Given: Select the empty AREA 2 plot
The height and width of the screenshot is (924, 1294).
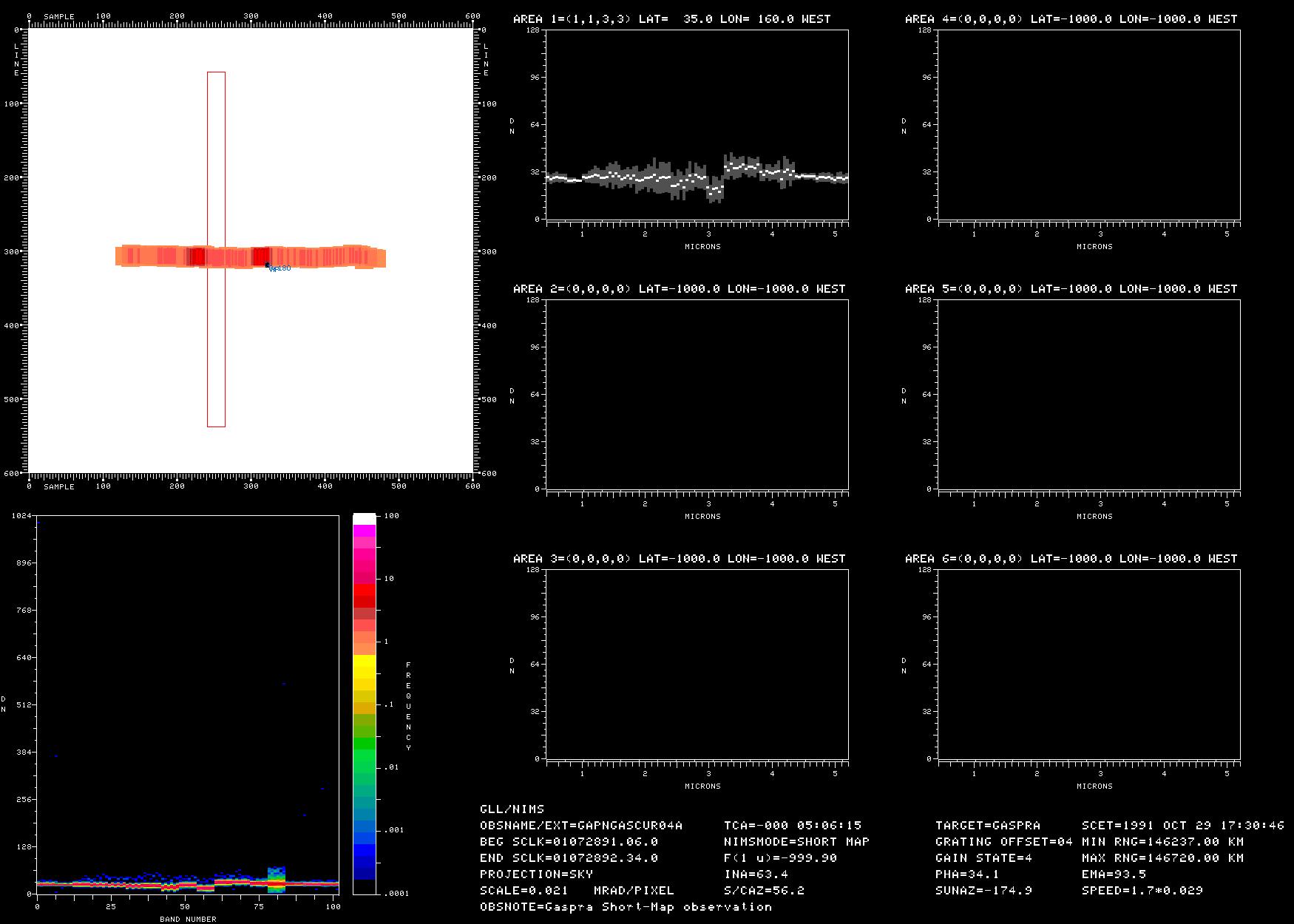Looking at the screenshot, I should pyautogui.click(x=697, y=394).
